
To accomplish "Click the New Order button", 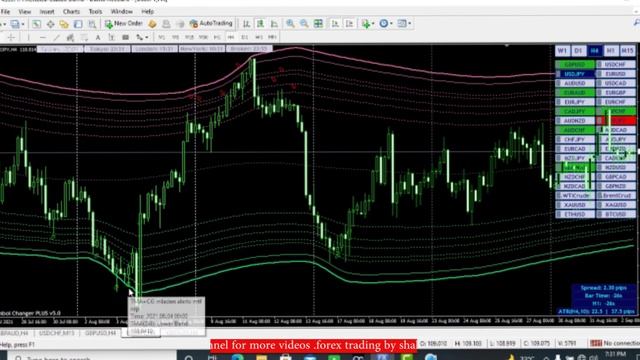I will tap(124, 24).
